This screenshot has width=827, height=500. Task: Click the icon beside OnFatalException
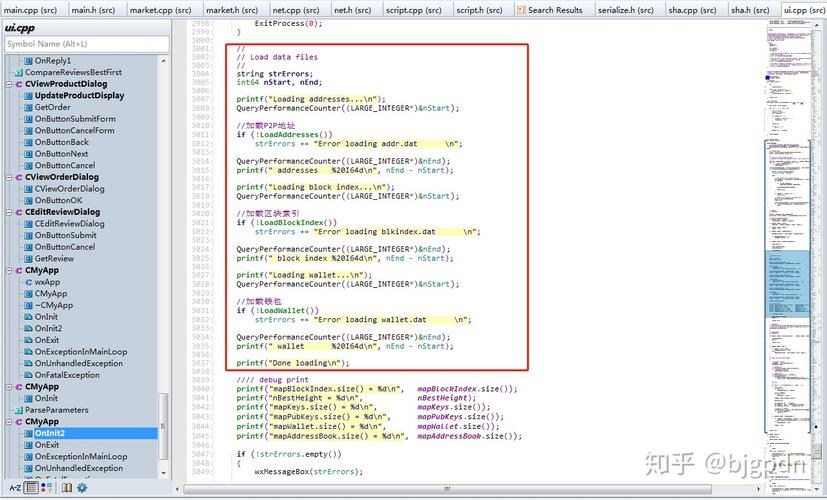(x=28, y=375)
